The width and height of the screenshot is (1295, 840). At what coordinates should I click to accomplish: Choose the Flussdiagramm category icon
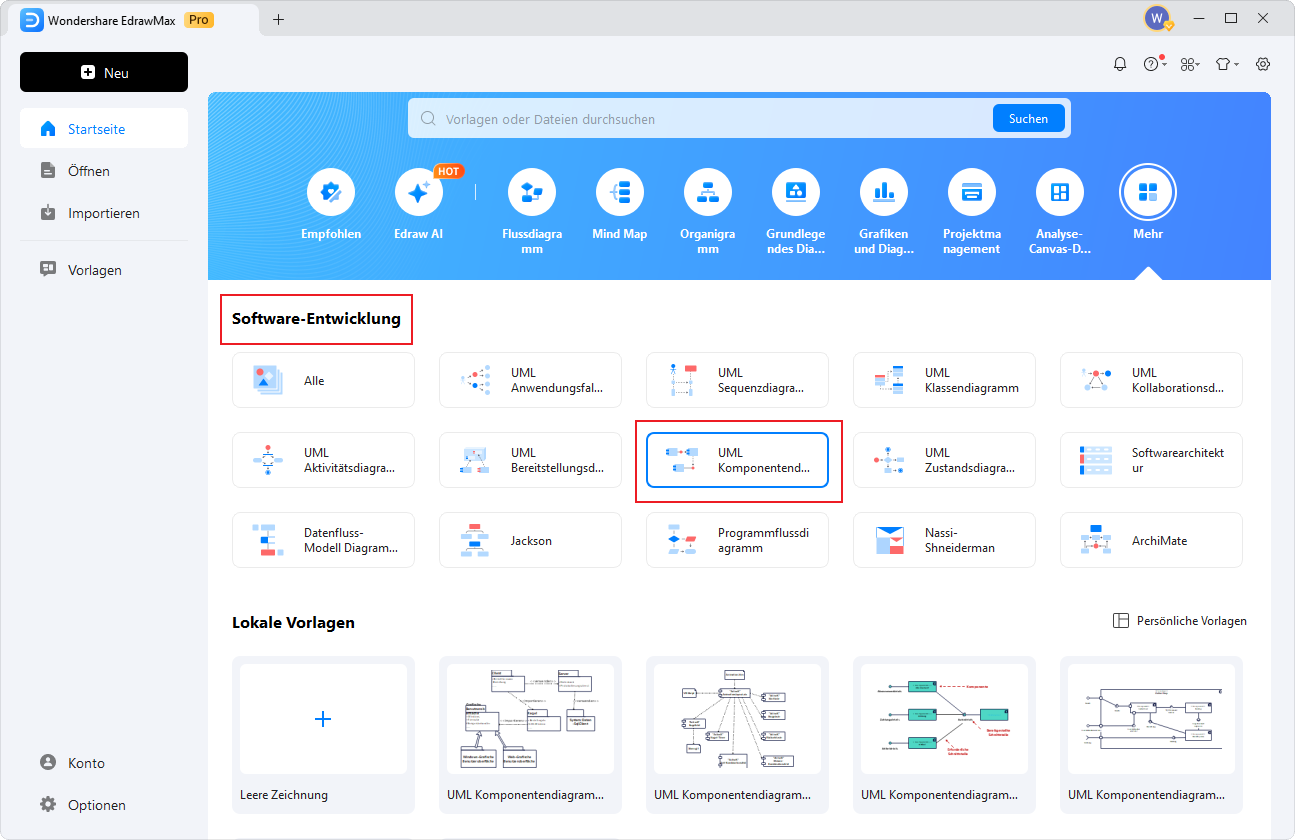[531, 193]
